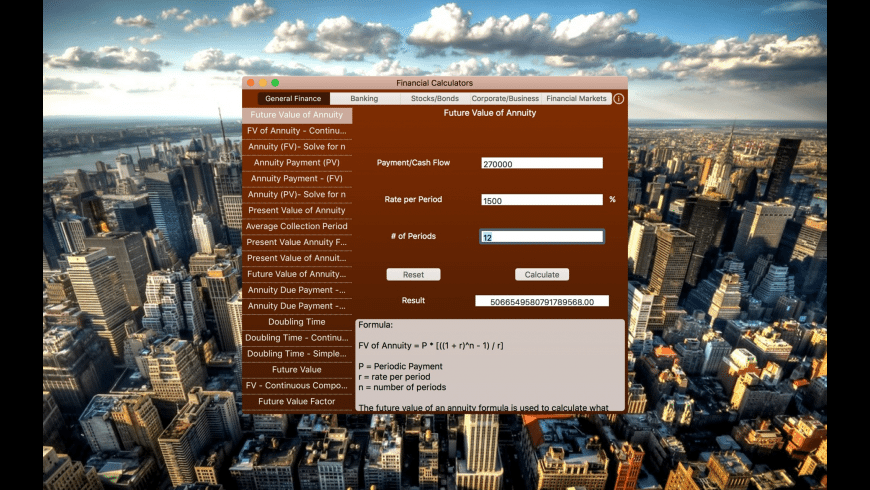
Task: Select Present Value Annuity F... entry
Action: tap(297, 243)
